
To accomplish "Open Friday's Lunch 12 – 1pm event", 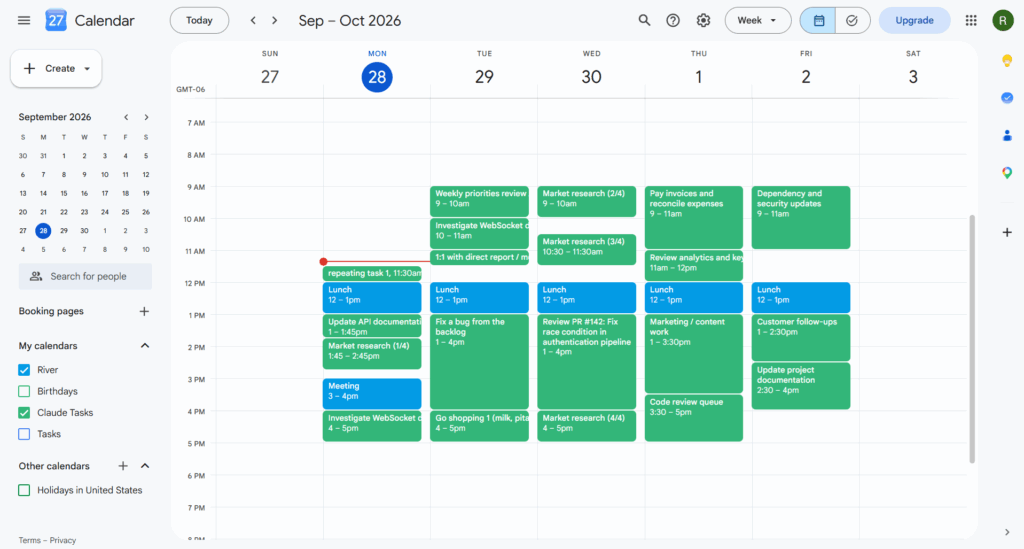I will tap(801, 298).
